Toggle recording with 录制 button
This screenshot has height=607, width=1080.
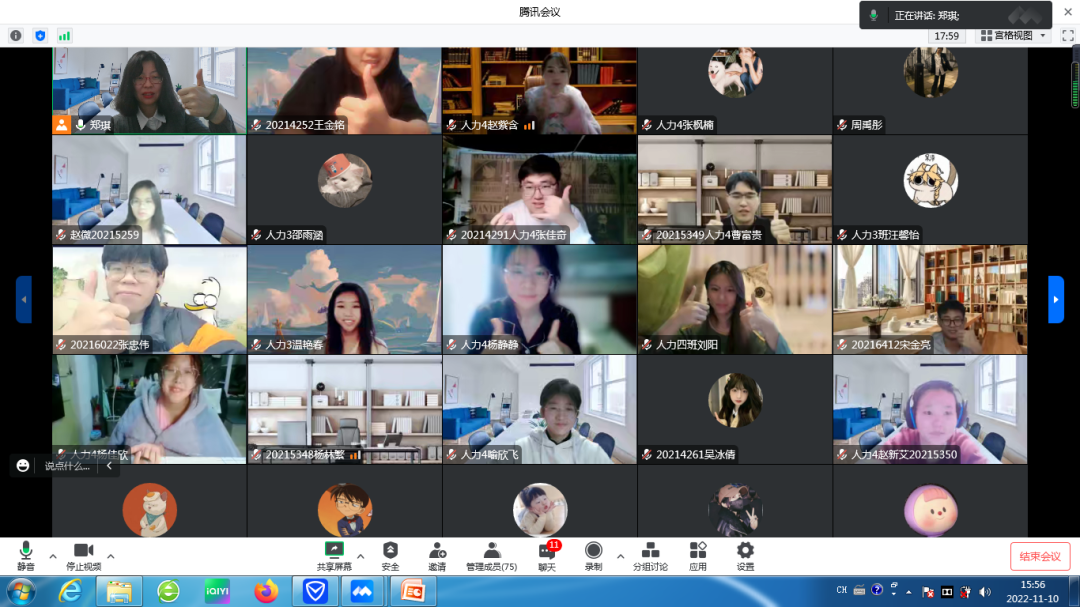point(593,555)
